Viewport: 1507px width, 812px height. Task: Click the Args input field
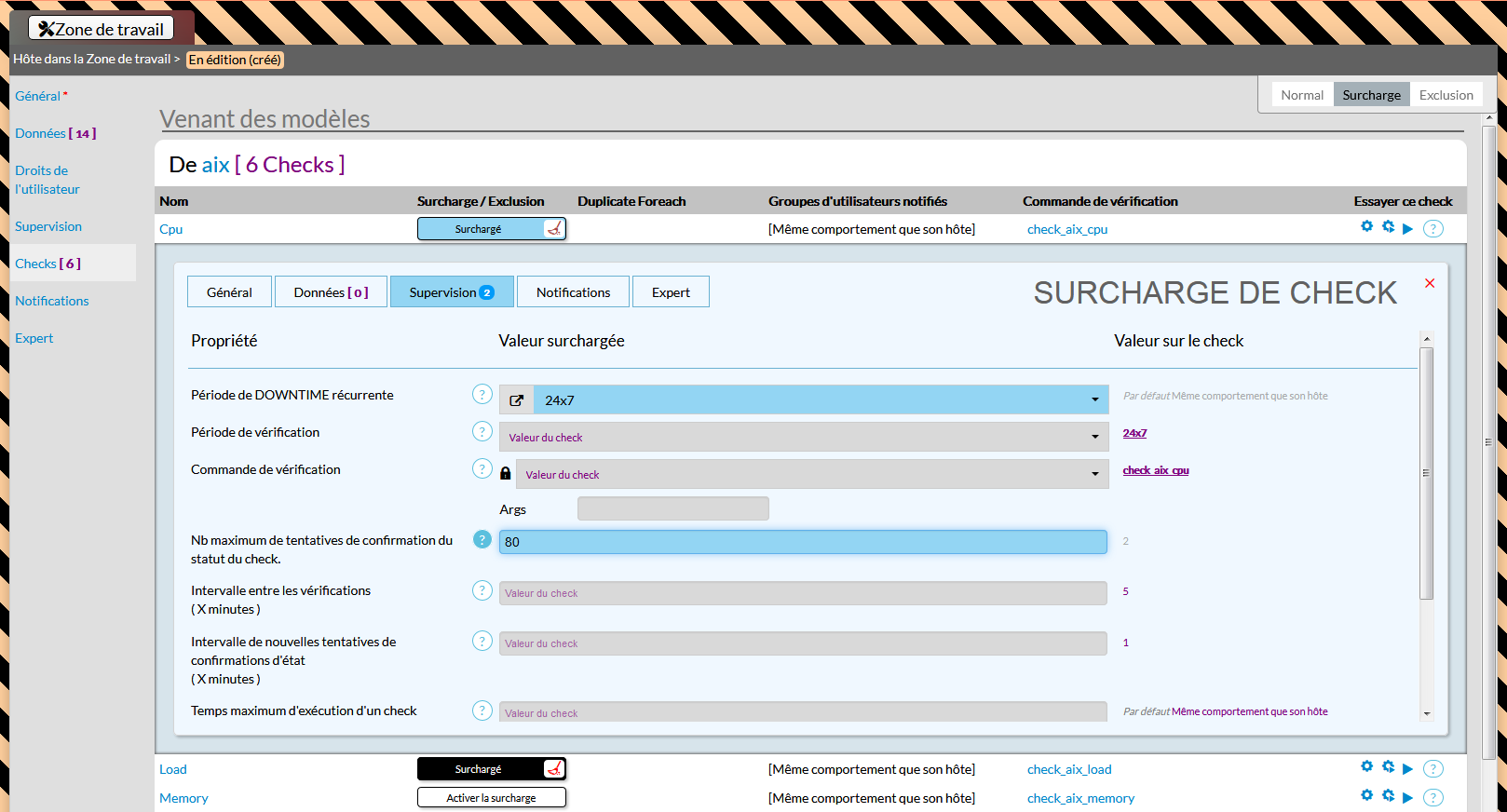click(672, 509)
